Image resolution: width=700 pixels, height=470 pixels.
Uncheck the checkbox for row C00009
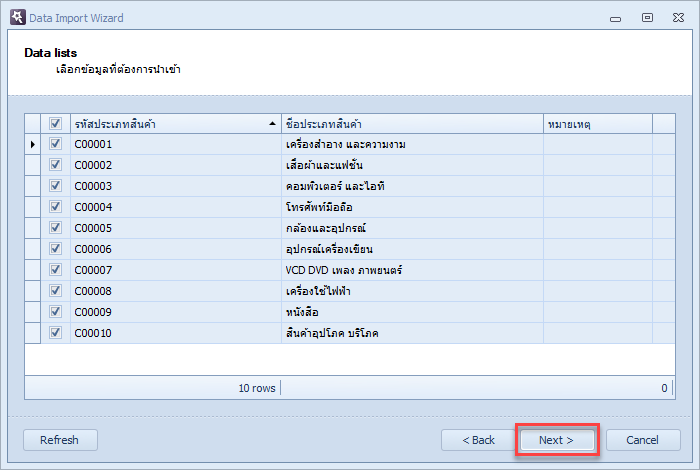pyautogui.click(x=55, y=312)
